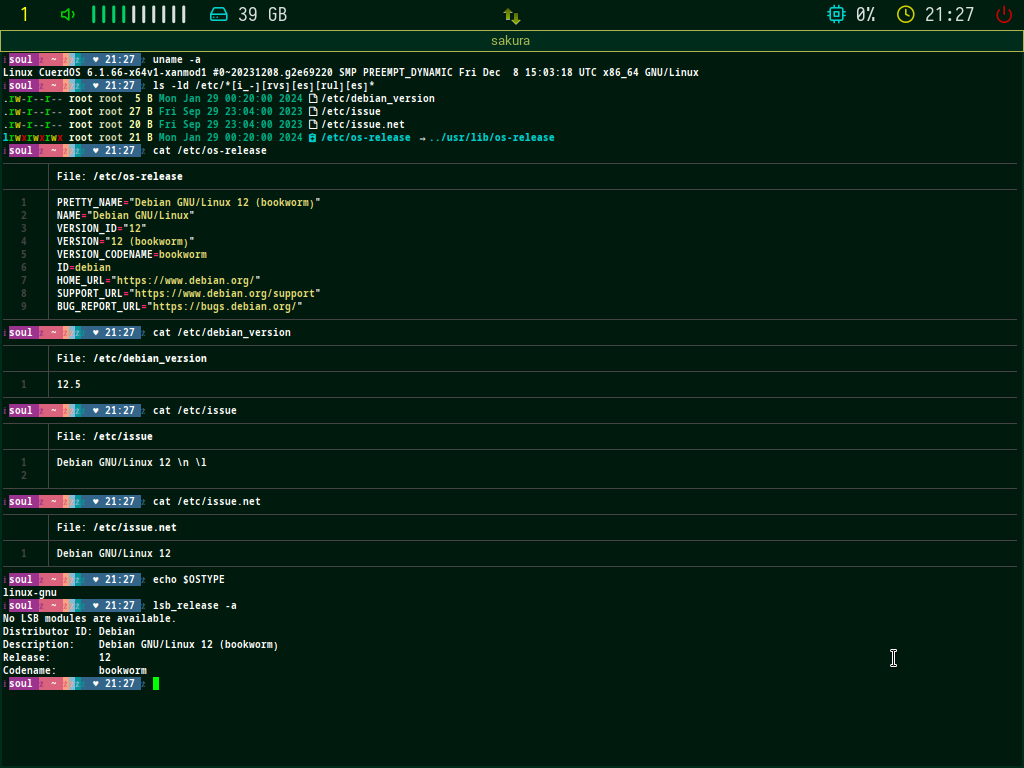Click the lrwxrwxrwx permissions string
Screen dimensions: 1024x768
pos(33,138)
